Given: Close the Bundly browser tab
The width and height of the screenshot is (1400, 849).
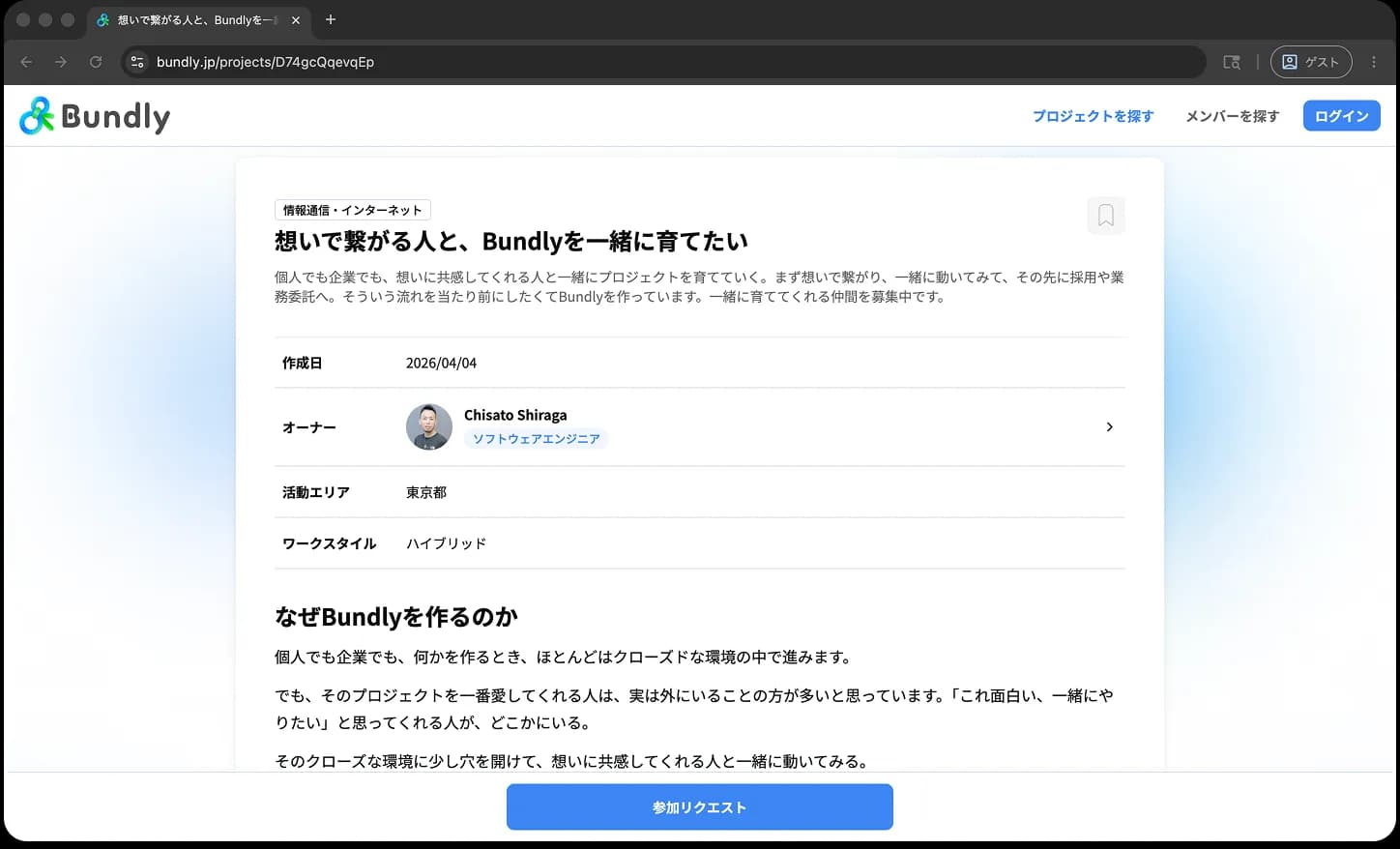Looking at the screenshot, I should 296,19.
